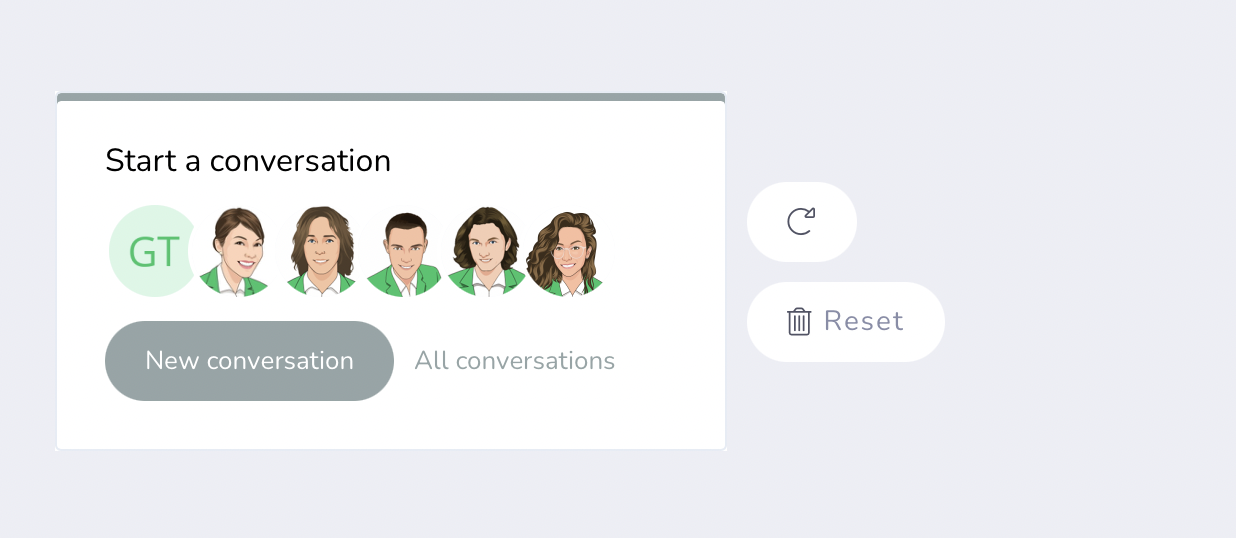Select the agent with dark wavy shoulder-length hair
This screenshot has width=1236, height=538.
point(486,252)
